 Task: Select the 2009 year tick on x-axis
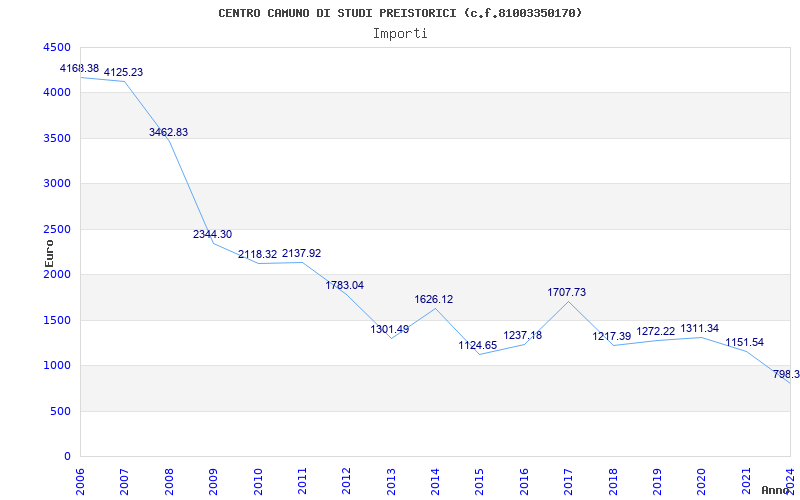point(213,478)
